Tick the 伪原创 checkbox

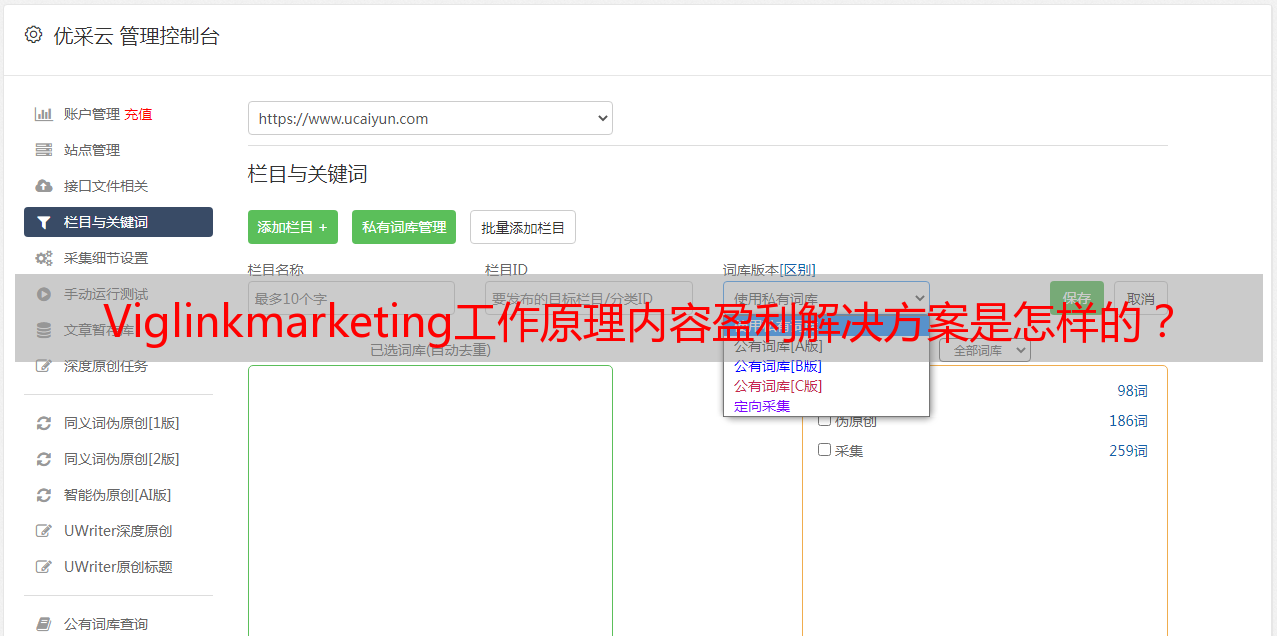point(825,420)
